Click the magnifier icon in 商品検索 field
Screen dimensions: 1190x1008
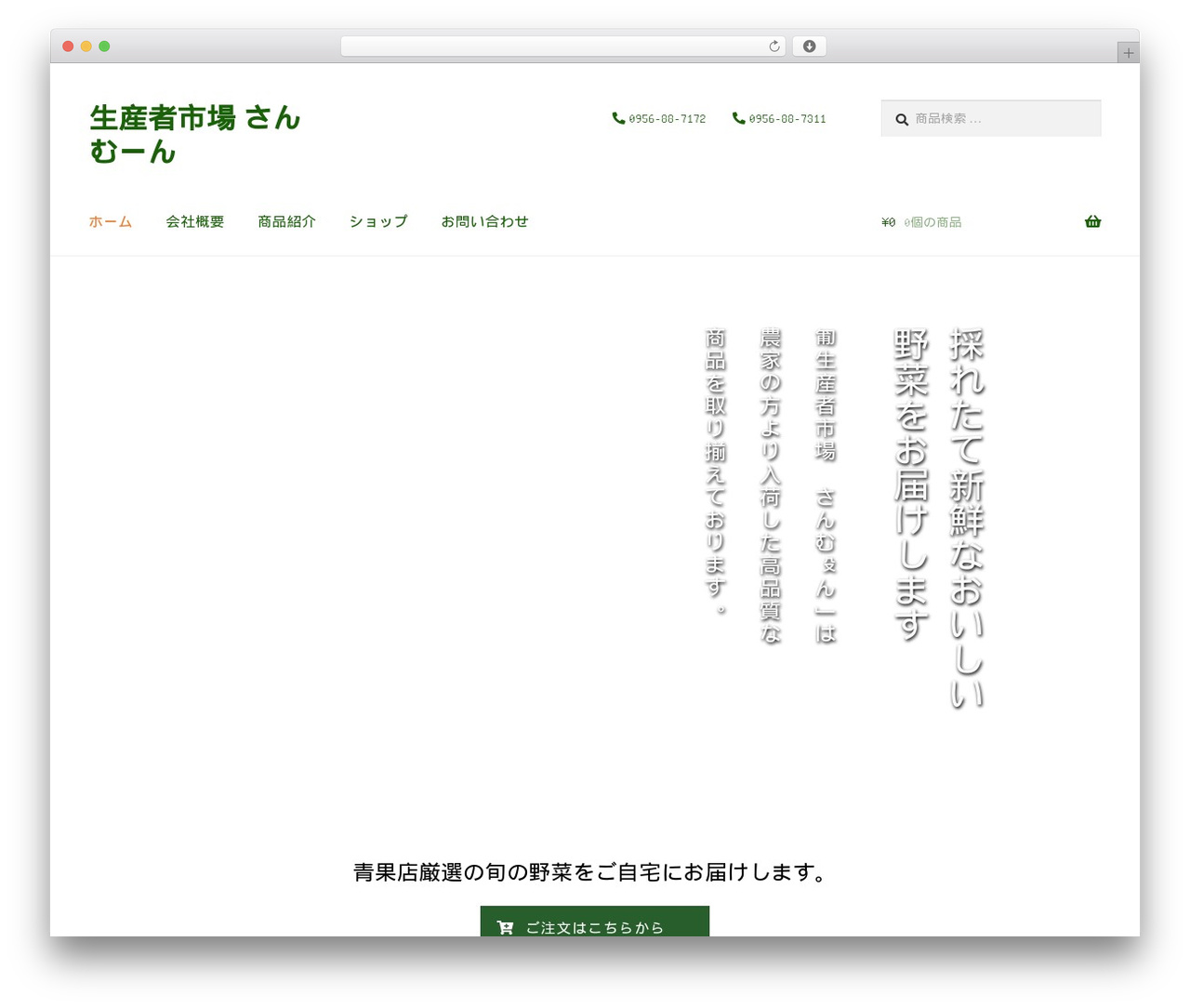(x=902, y=119)
